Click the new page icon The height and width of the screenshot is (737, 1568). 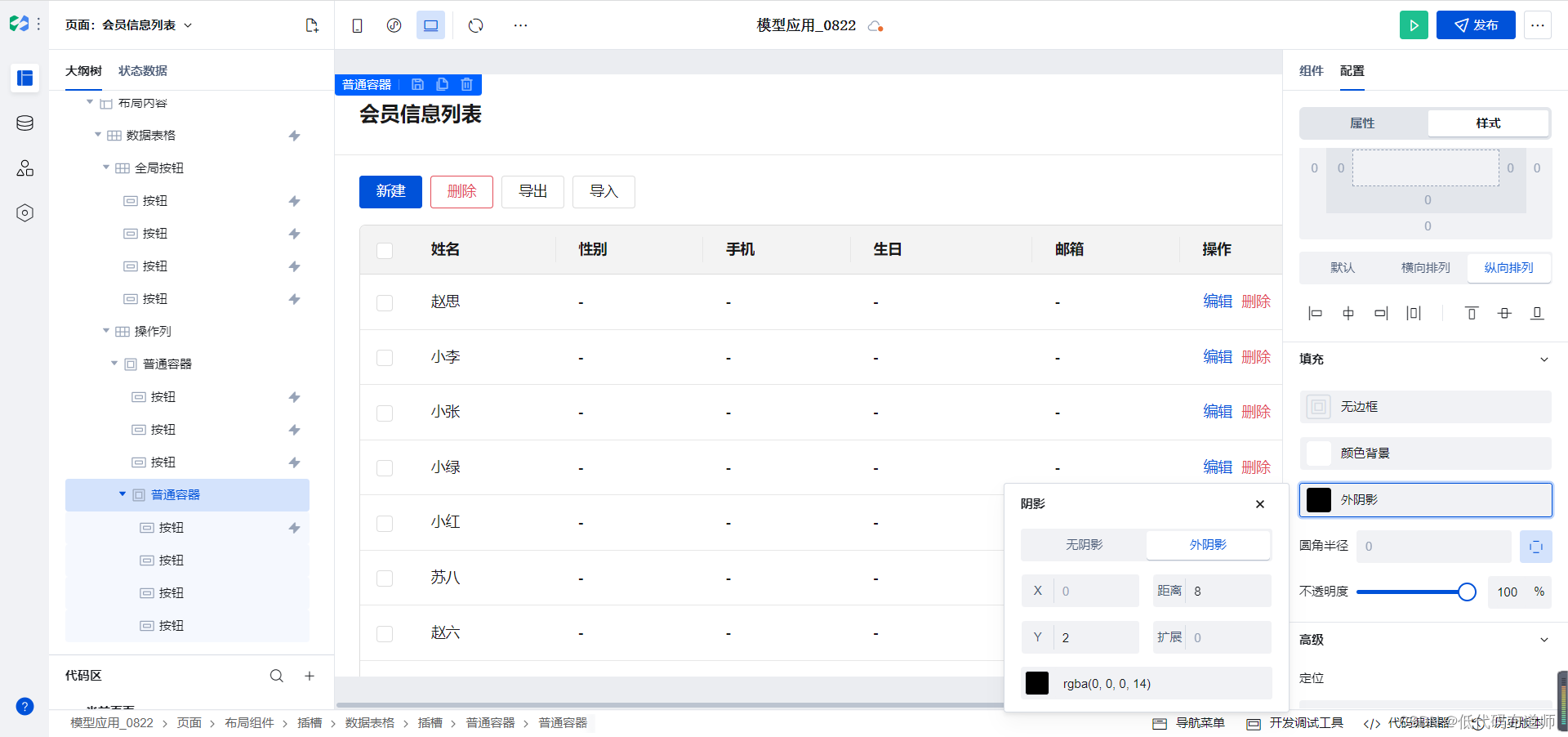312,25
